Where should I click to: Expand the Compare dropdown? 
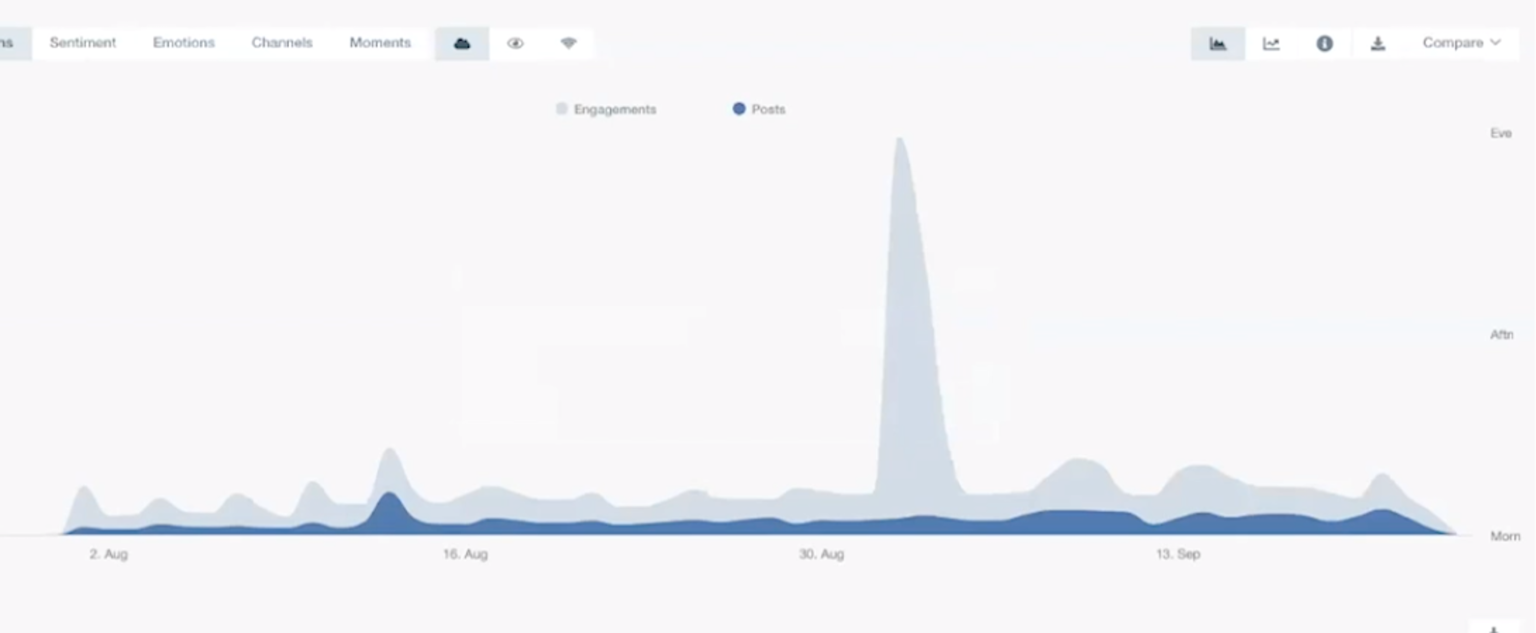click(x=1461, y=43)
